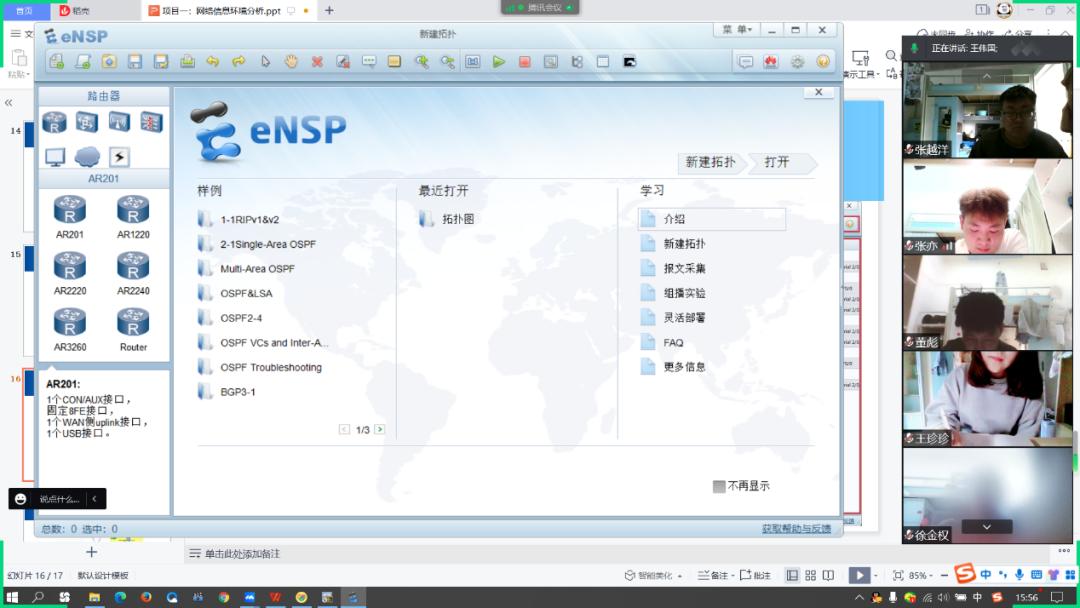Click the yellow palette rectangle tool
The width and height of the screenshot is (1080, 608).
tap(395, 62)
